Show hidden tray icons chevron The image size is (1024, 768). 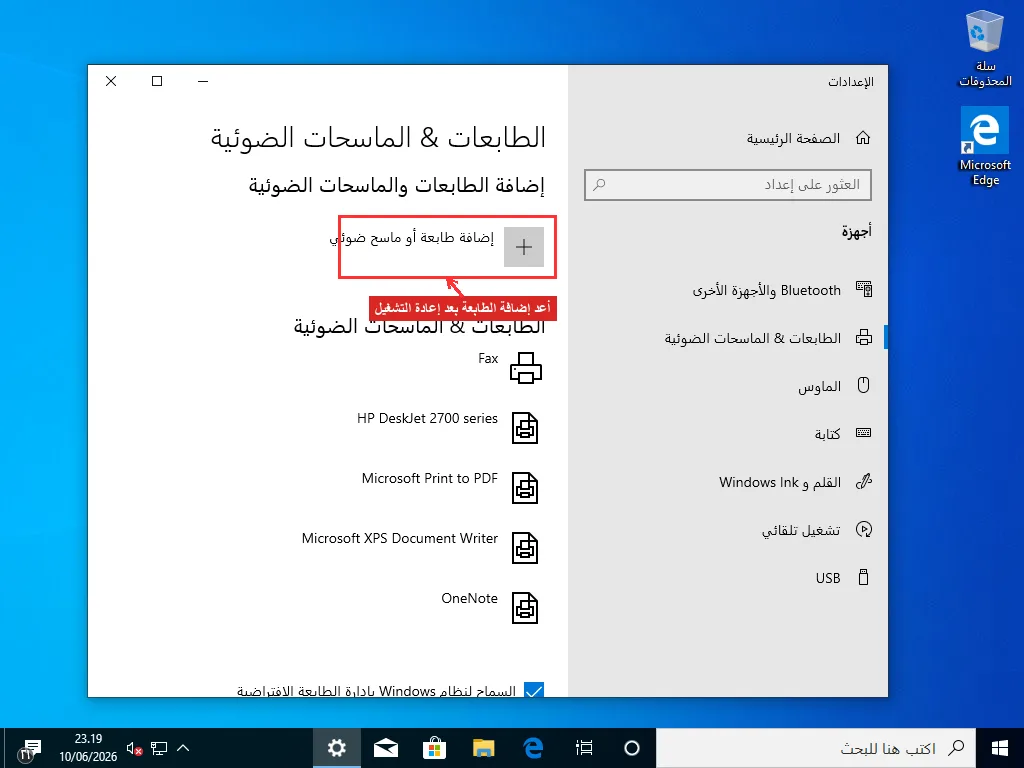(184, 748)
